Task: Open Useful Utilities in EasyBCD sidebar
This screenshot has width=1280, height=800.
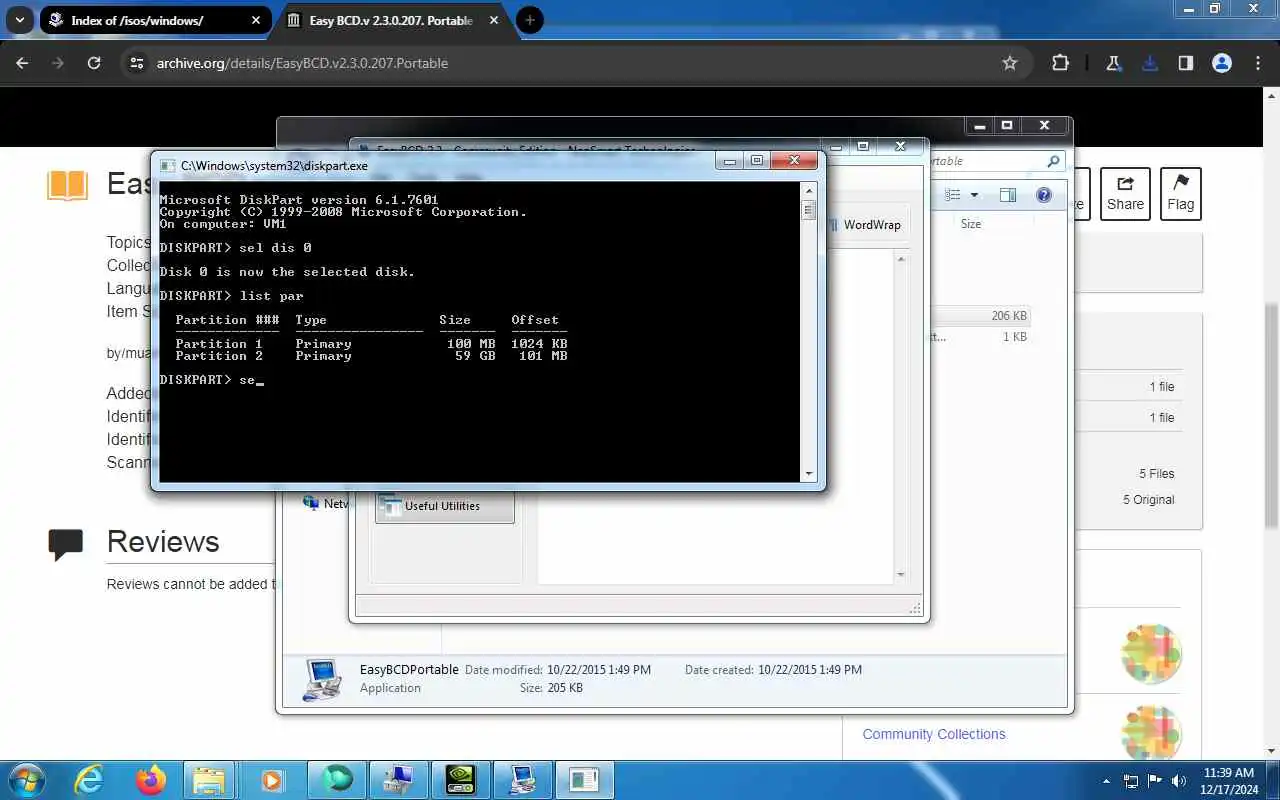Action: (x=445, y=506)
